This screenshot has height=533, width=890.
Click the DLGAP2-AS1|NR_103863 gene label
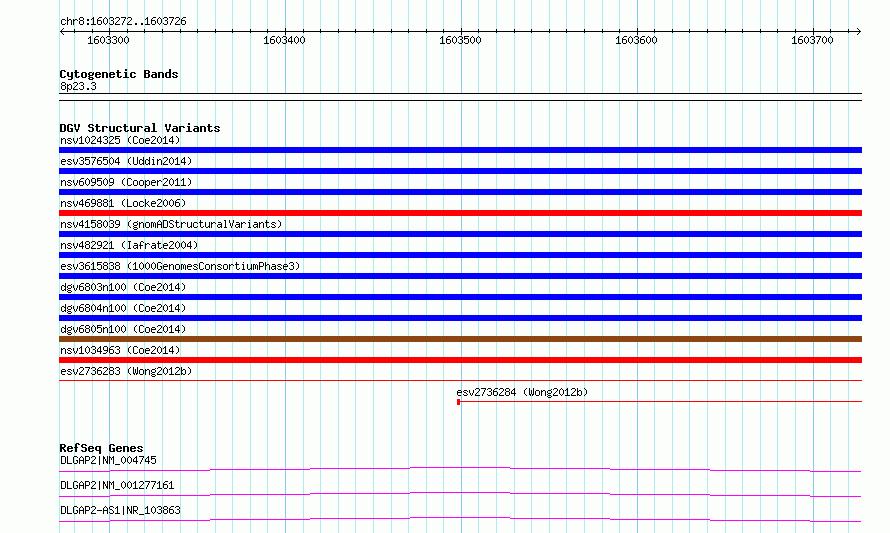[120, 510]
